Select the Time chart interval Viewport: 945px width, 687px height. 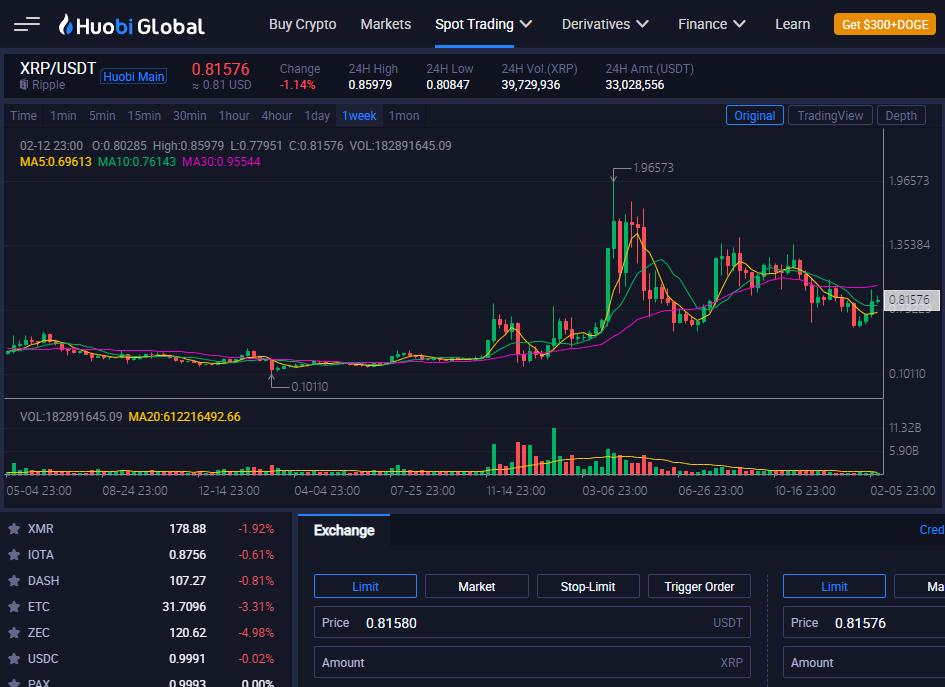pyautogui.click(x=24, y=116)
